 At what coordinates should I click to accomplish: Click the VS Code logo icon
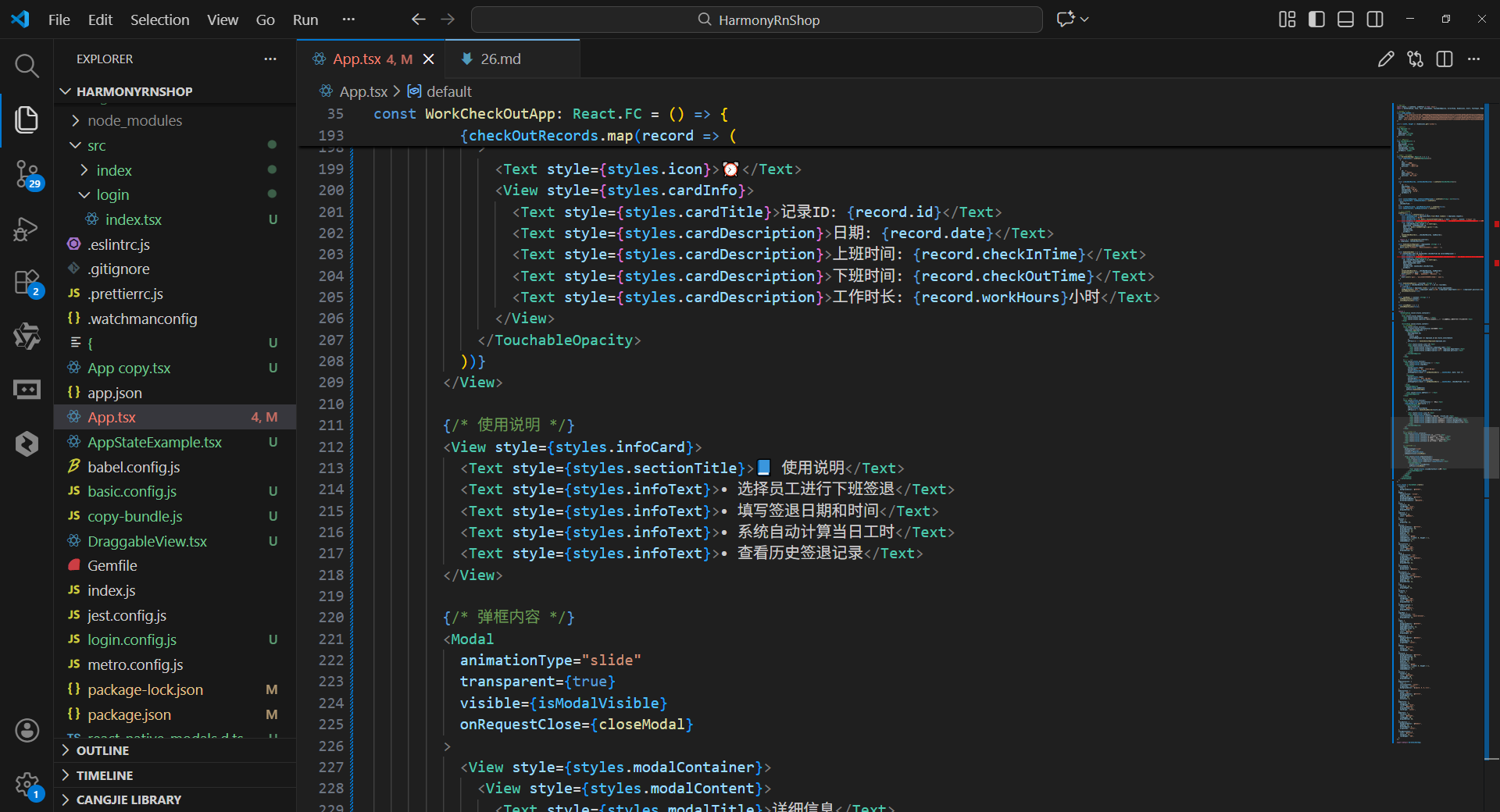[x=20, y=20]
